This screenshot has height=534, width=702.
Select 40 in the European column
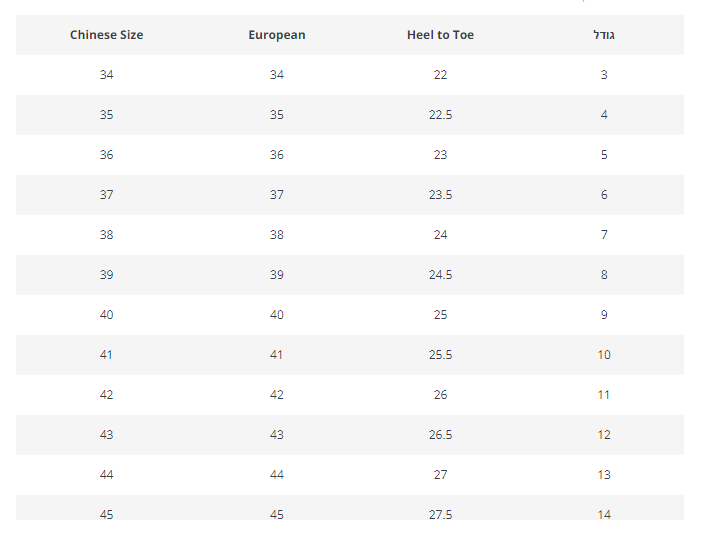click(277, 315)
